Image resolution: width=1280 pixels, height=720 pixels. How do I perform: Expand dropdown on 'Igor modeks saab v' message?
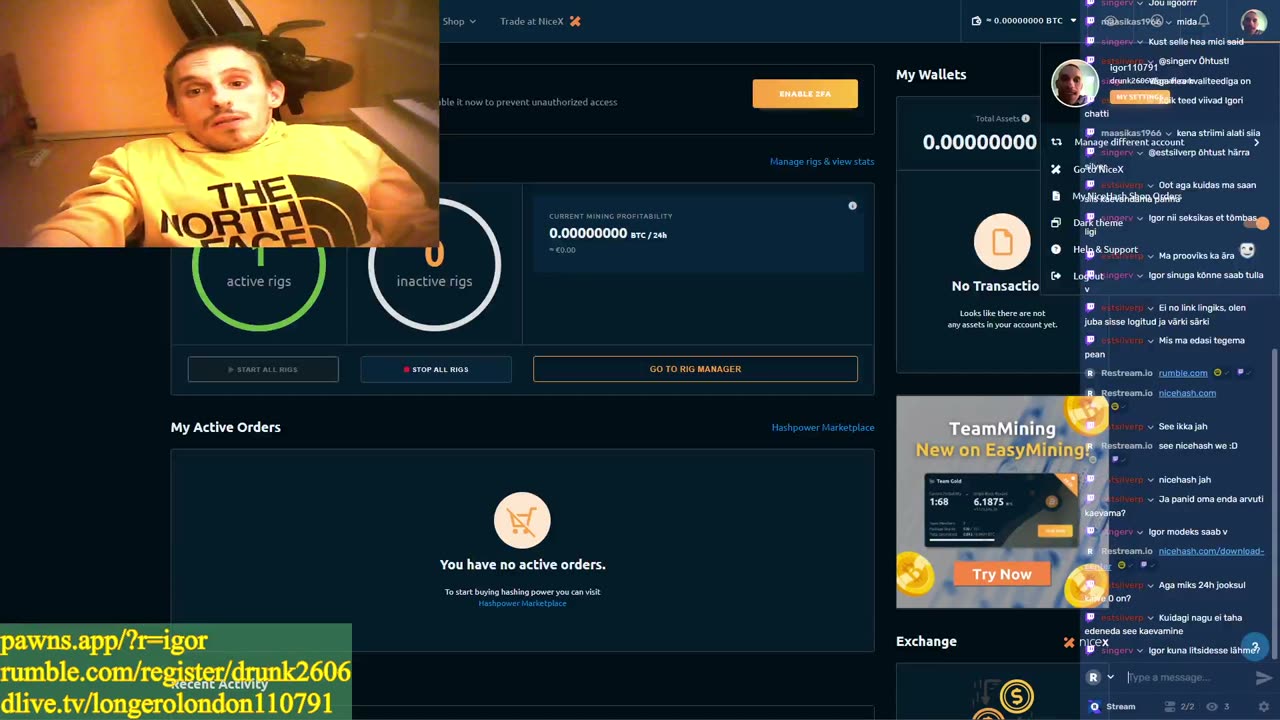(1140, 532)
